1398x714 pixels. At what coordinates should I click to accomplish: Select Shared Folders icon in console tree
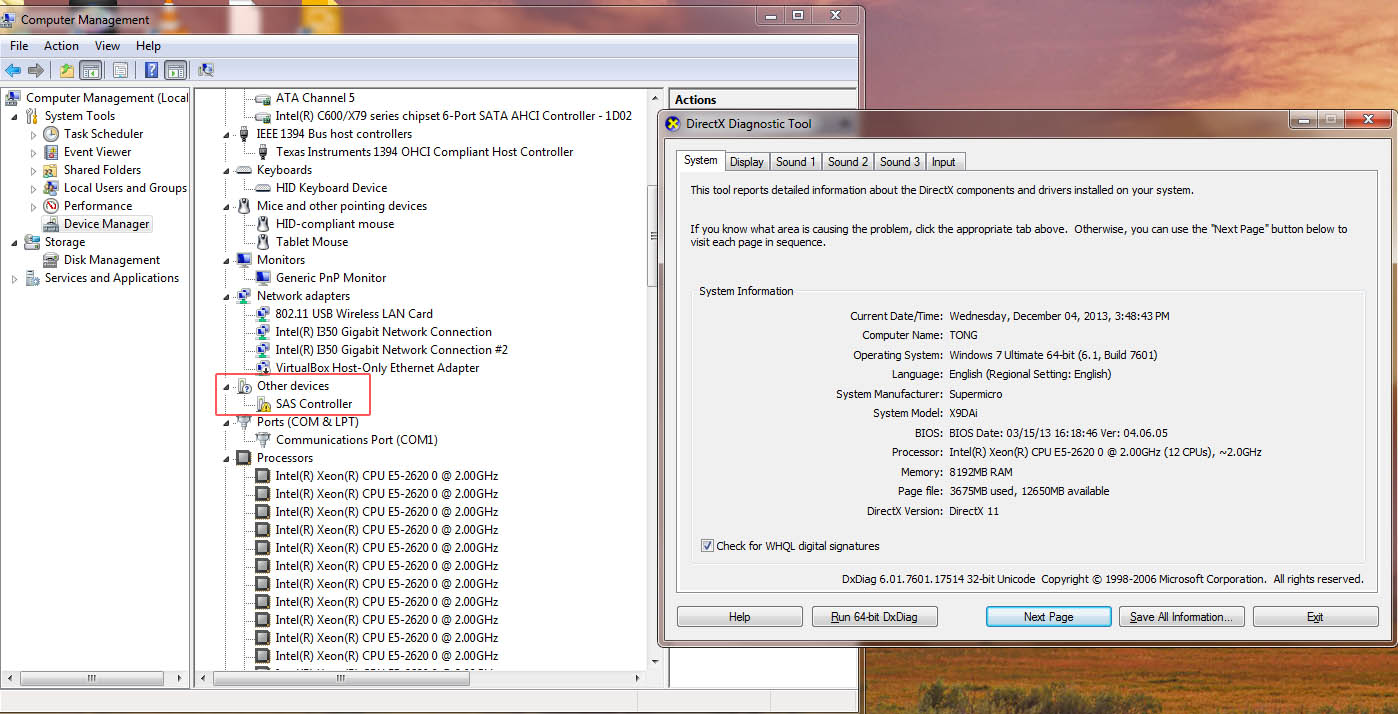(x=51, y=170)
